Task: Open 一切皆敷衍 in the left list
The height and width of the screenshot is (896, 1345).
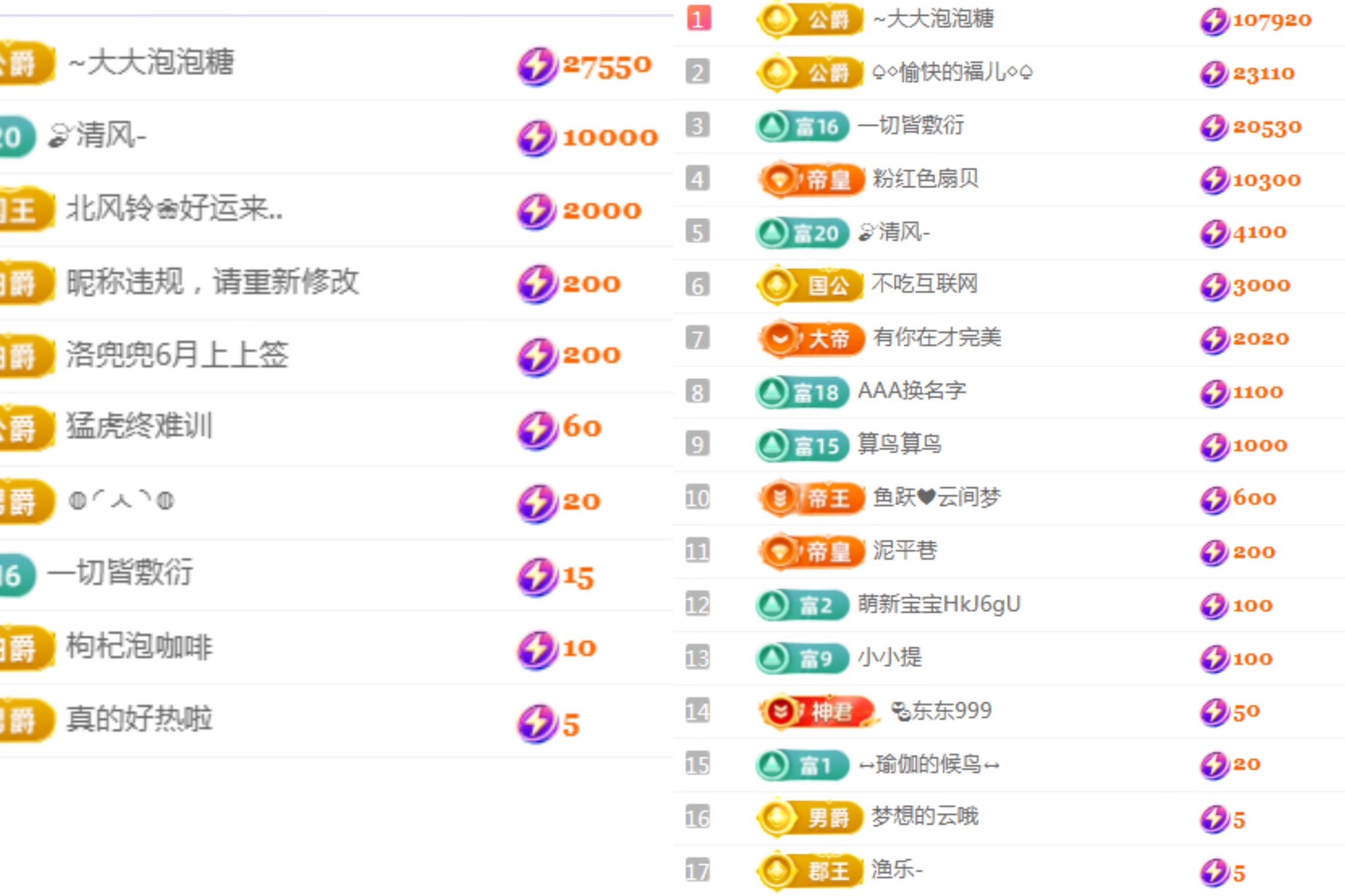Action: (x=120, y=572)
